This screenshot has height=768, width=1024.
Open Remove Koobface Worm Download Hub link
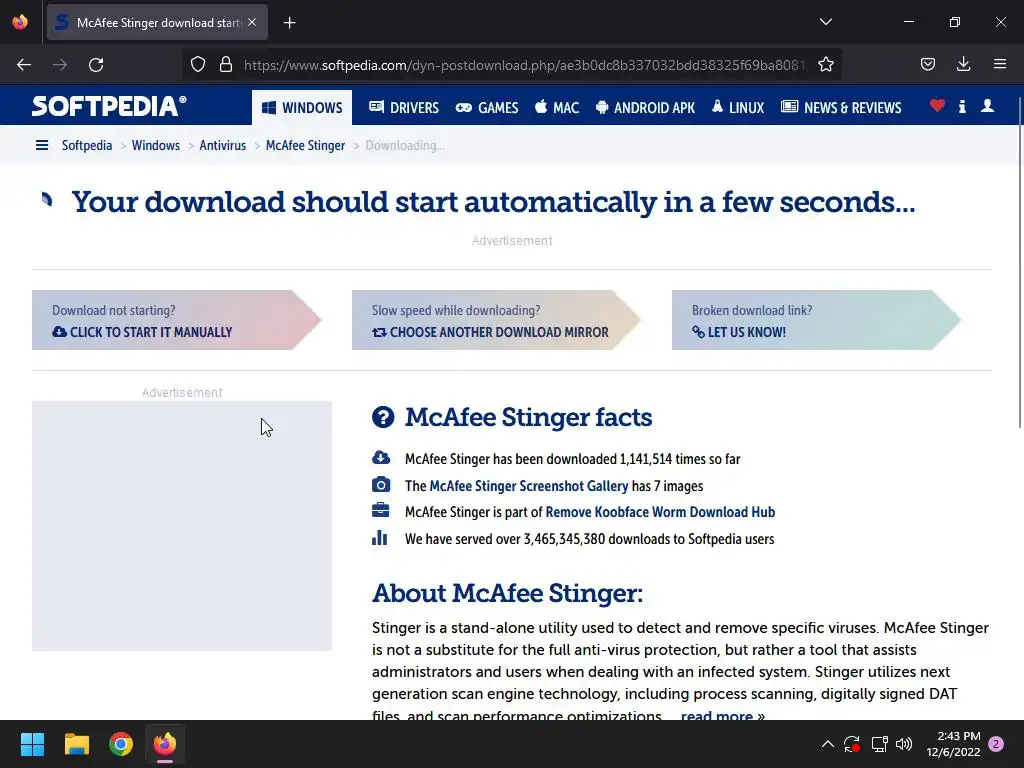[x=660, y=512]
